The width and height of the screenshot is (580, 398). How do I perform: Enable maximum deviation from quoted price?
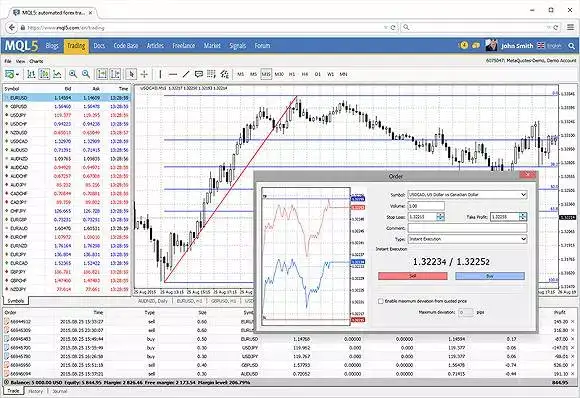click(x=381, y=301)
